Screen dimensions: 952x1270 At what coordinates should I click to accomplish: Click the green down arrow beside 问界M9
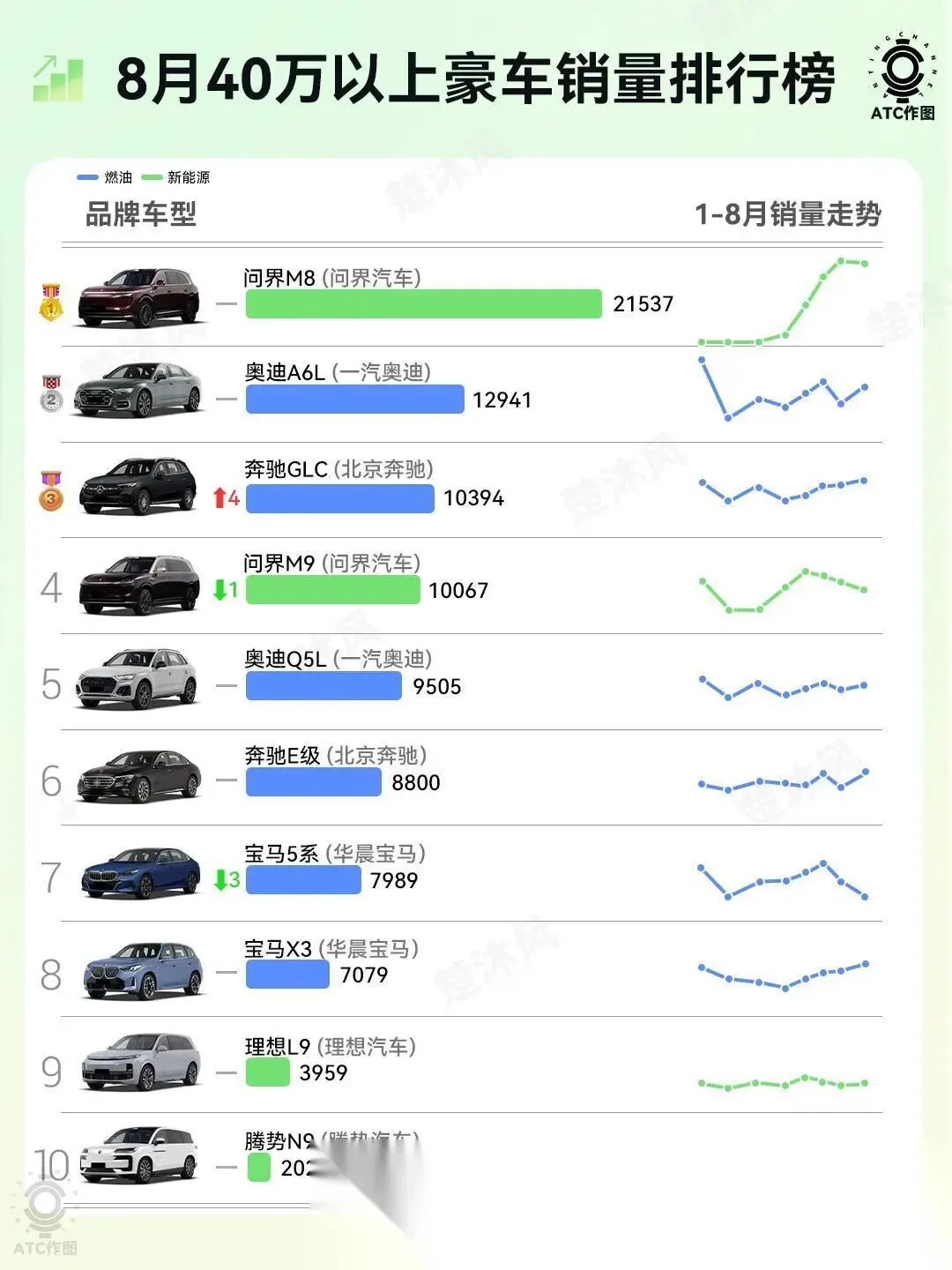220,590
